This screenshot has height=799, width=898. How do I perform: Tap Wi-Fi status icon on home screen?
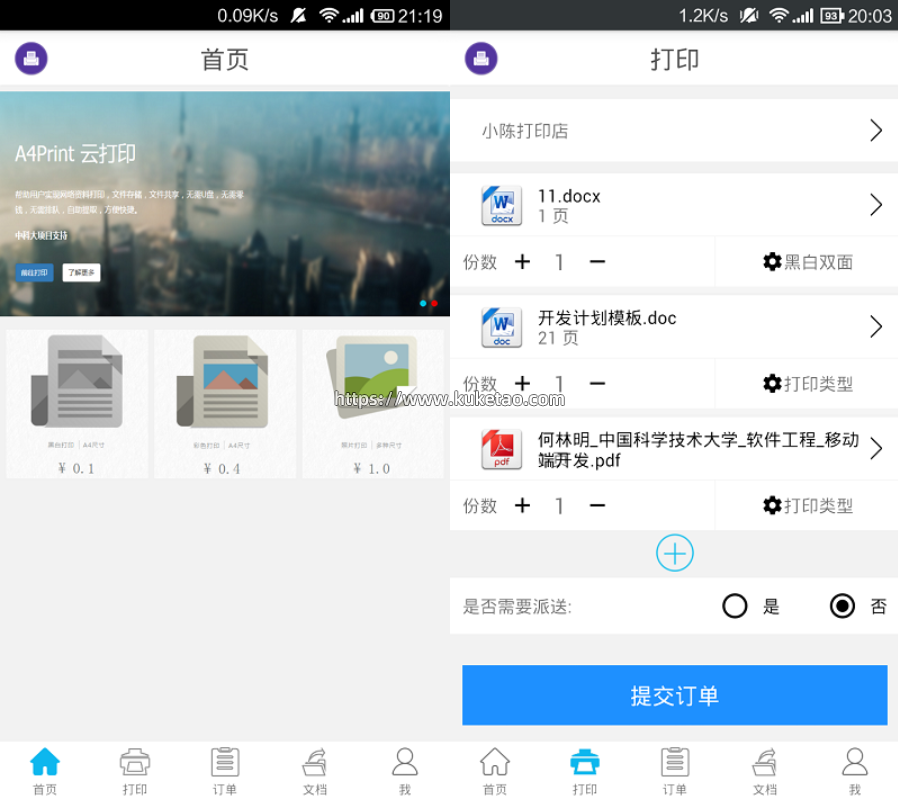(x=329, y=15)
